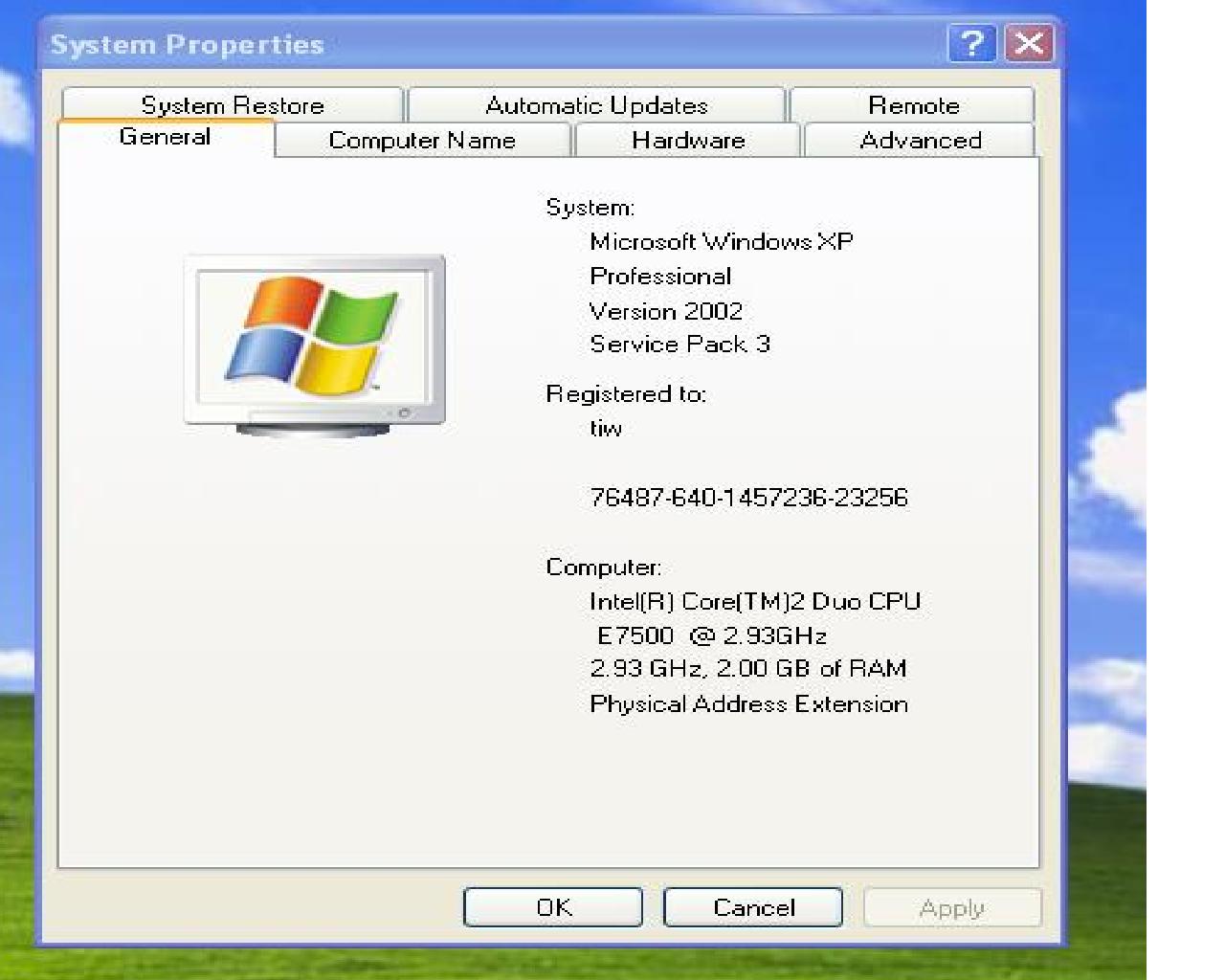
Task: Switch to the System Restore tab
Action: (233, 104)
